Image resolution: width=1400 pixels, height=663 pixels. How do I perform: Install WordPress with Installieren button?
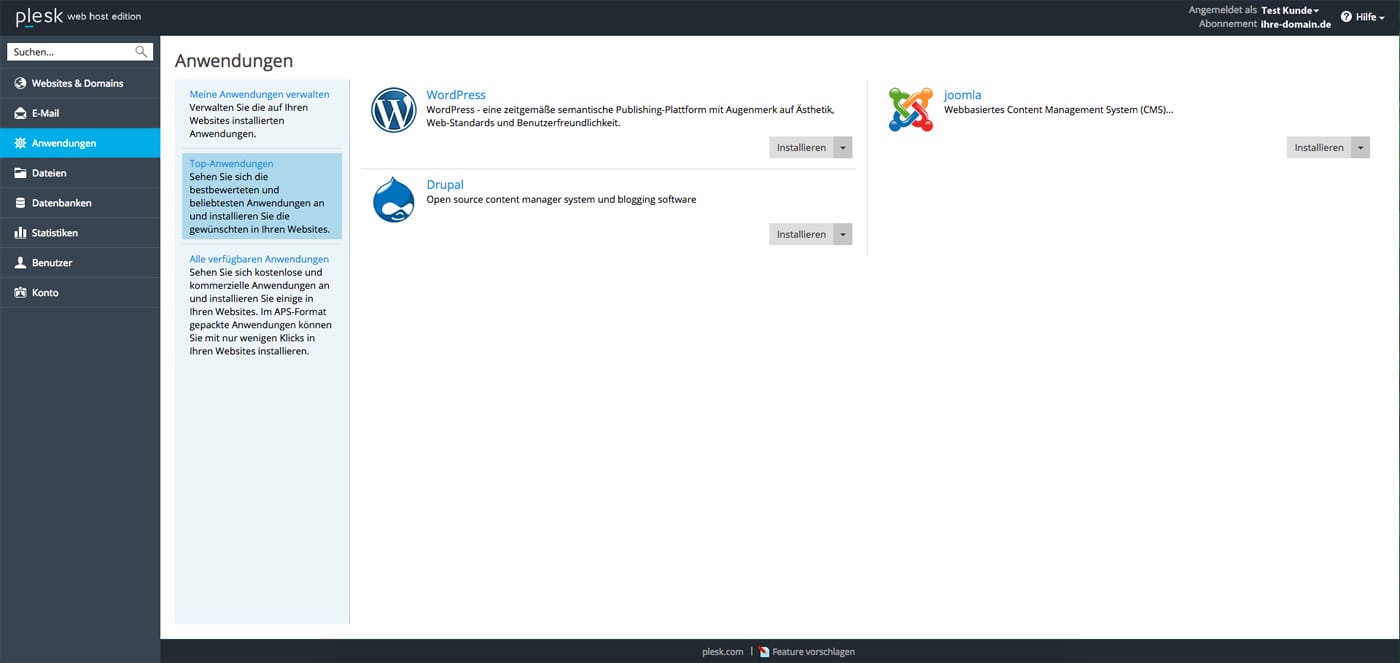point(801,147)
